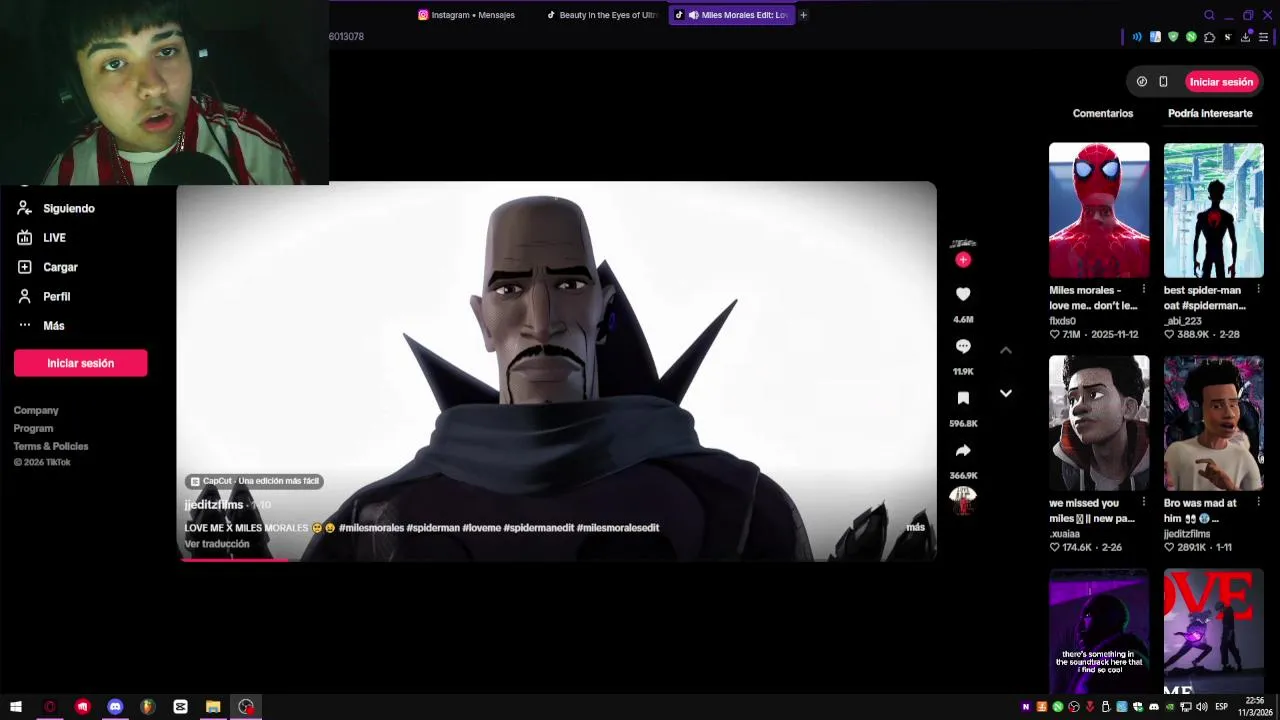Share the video using the arrow icon

point(963,450)
